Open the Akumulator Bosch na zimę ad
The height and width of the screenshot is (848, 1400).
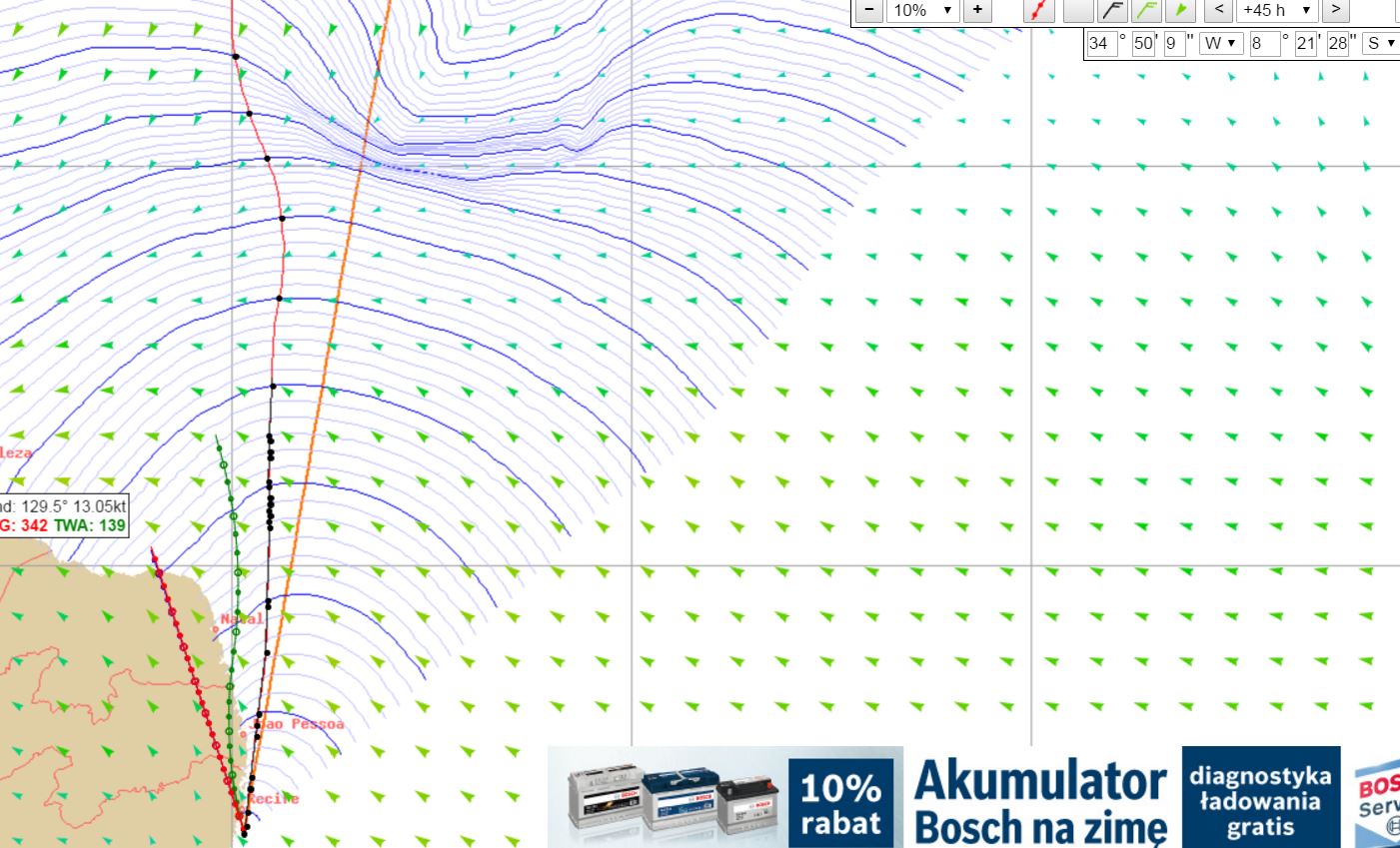click(x=1040, y=803)
